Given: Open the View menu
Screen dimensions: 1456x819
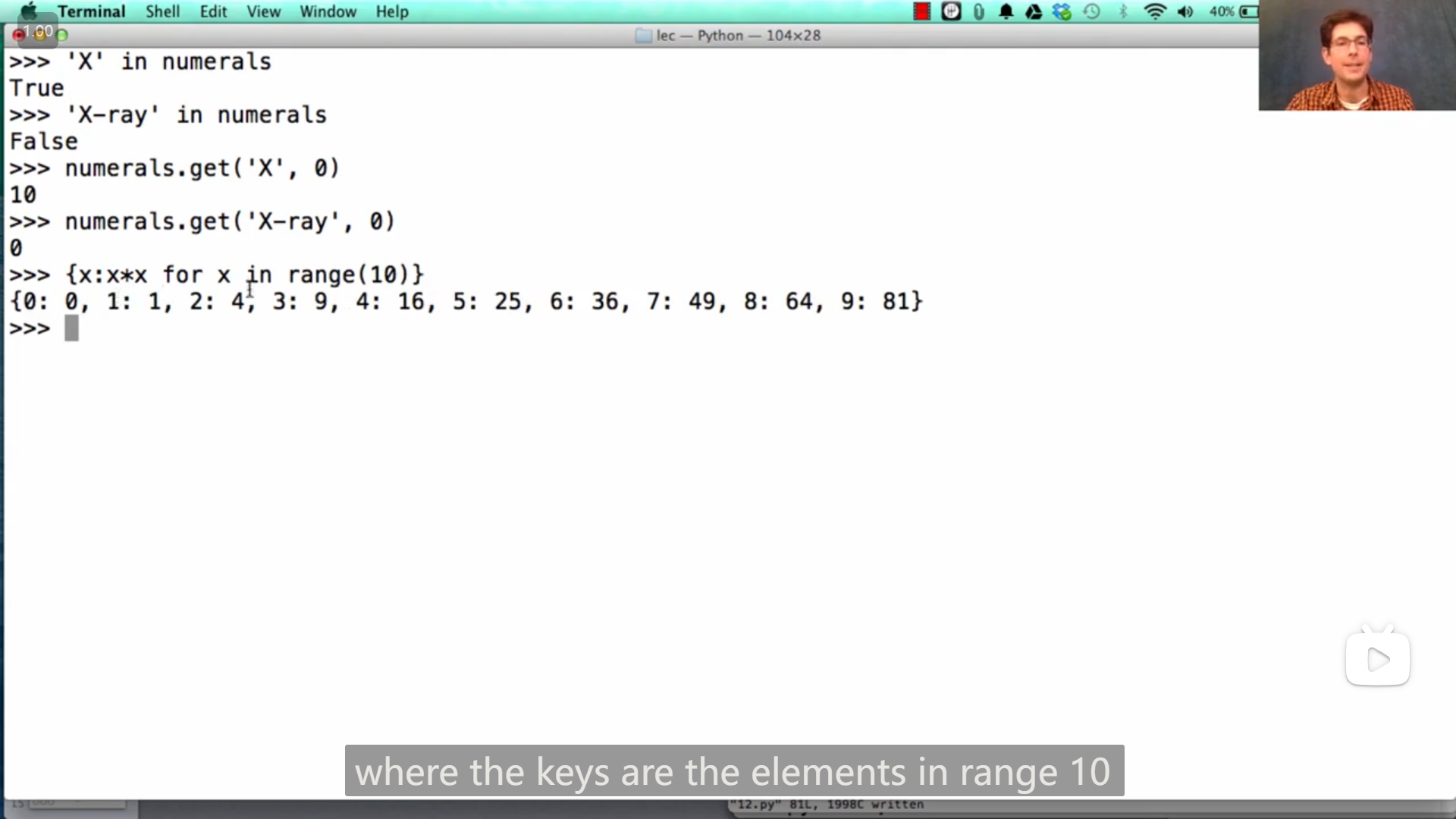Looking at the screenshot, I should tap(263, 11).
